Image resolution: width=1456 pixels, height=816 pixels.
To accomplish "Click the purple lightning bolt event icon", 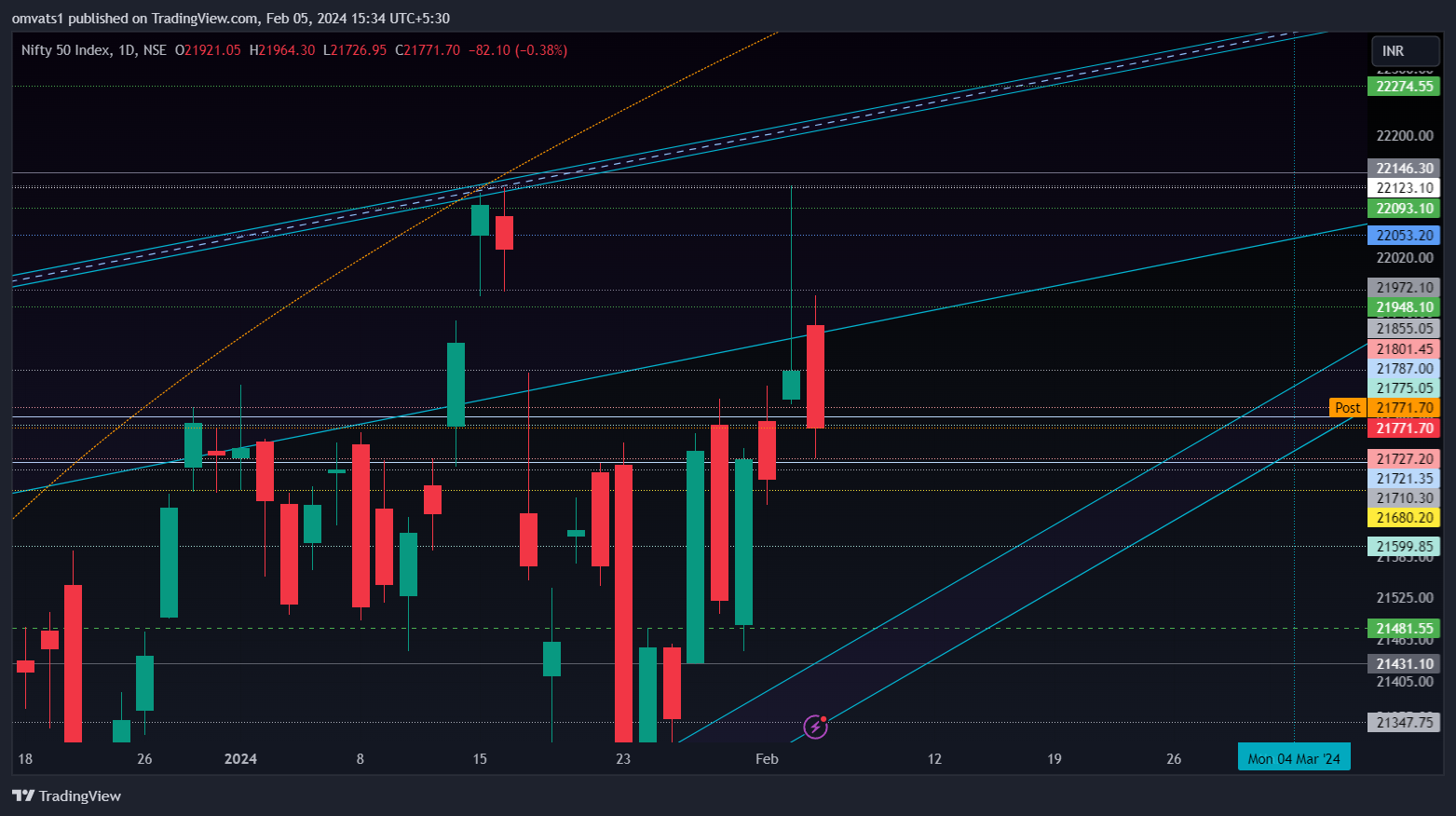I will pyautogui.click(x=815, y=727).
